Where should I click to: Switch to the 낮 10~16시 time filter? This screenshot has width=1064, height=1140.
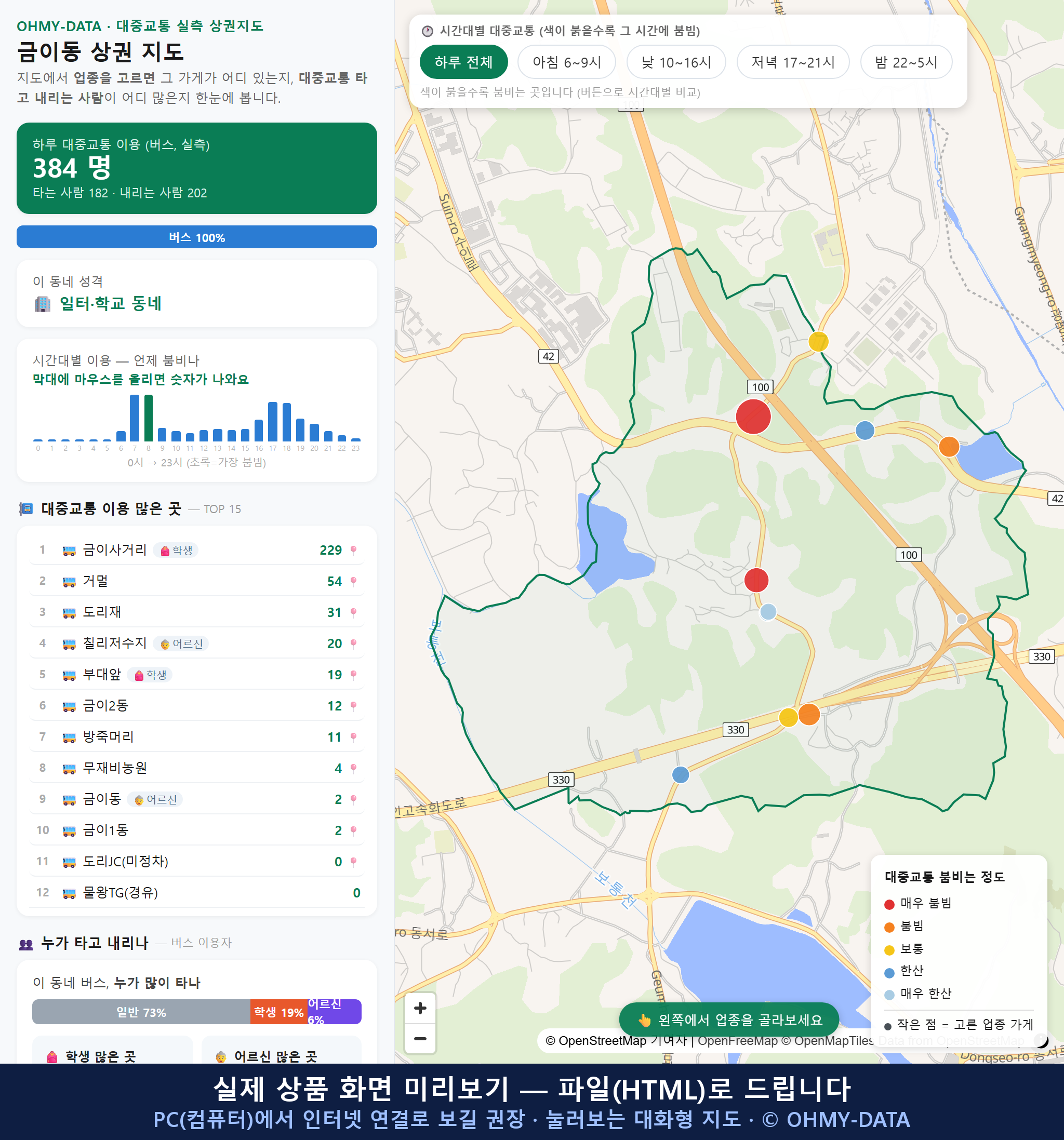(x=676, y=62)
